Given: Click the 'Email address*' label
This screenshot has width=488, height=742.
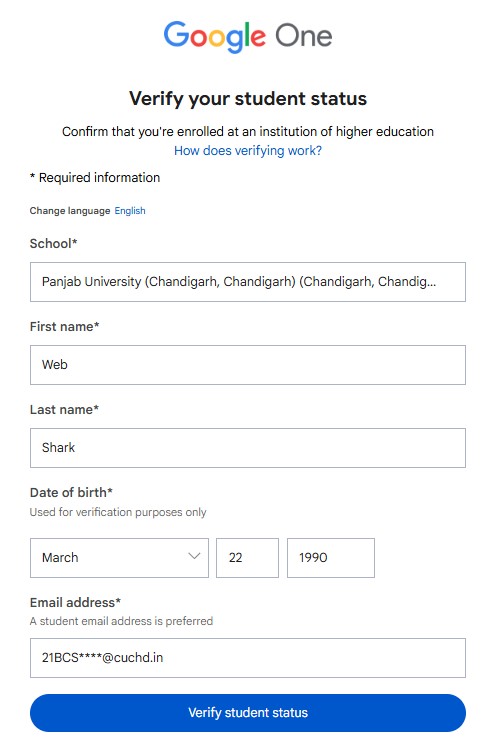Looking at the screenshot, I should pyautogui.click(x=75, y=602).
